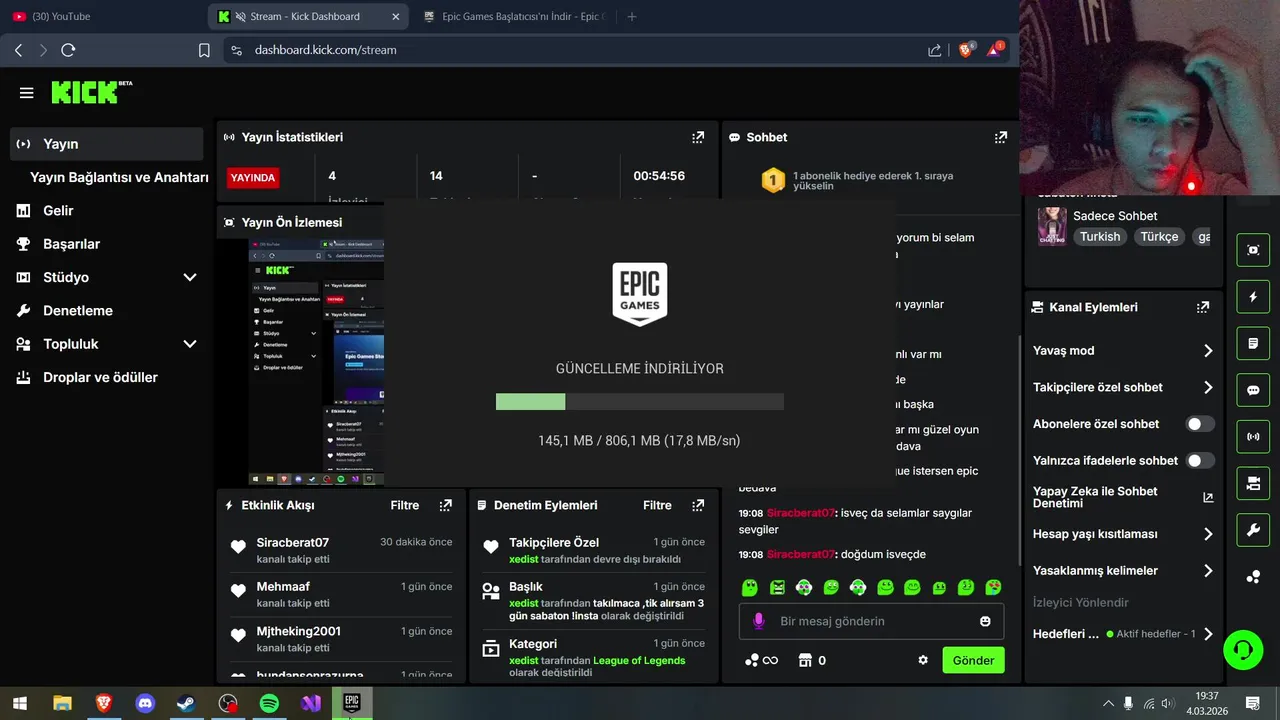The image size is (1280, 720).
Task: Click the YAYINDA live badge
Action: click(253, 177)
